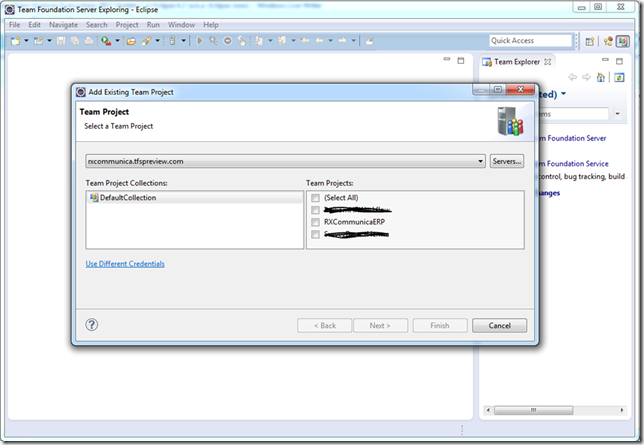Open the Search menu
The image size is (644, 445).
point(97,25)
